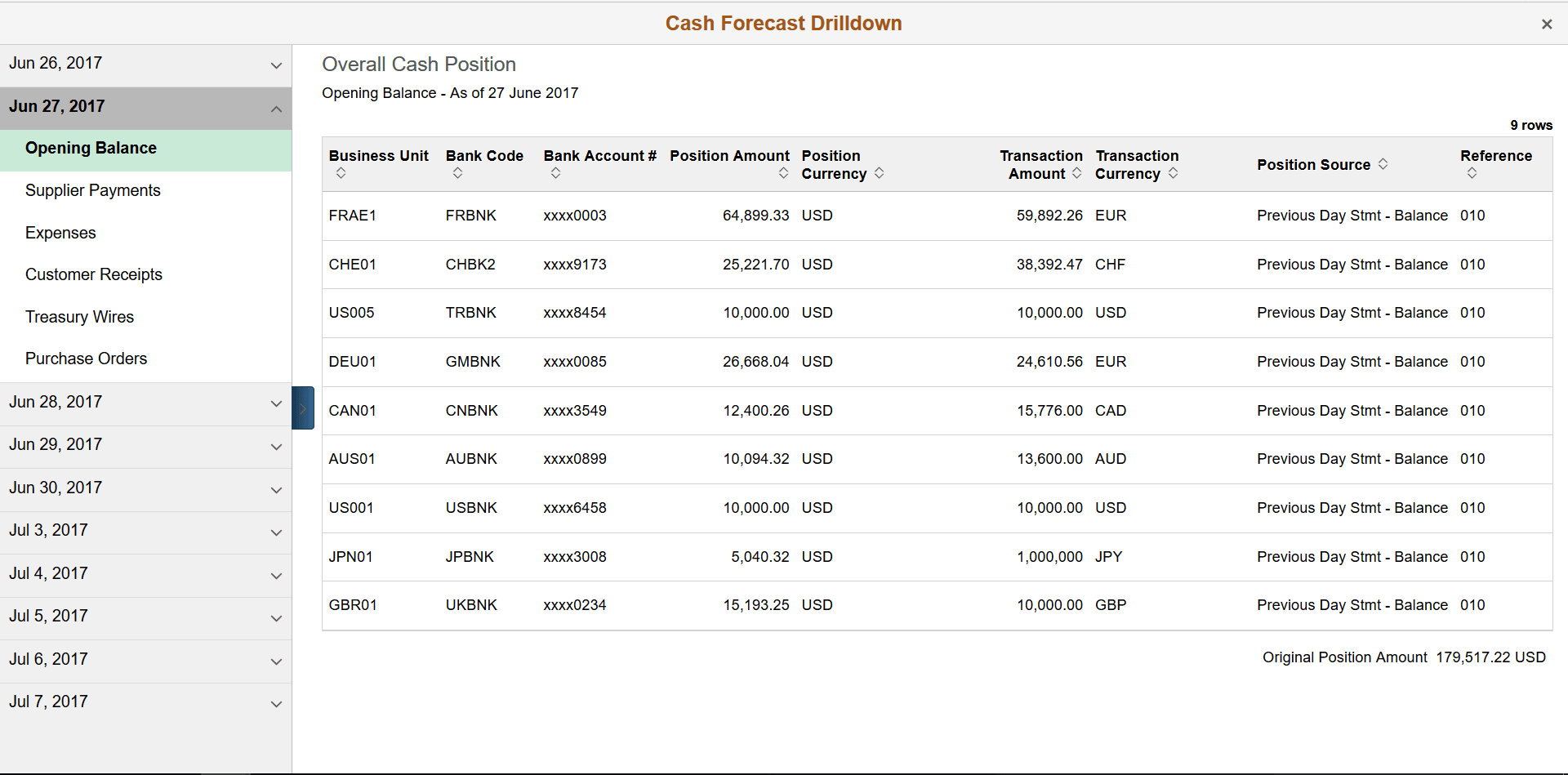Viewport: 1568px width, 775px height.
Task: Sort the Bank Account # column
Action: (x=555, y=173)
